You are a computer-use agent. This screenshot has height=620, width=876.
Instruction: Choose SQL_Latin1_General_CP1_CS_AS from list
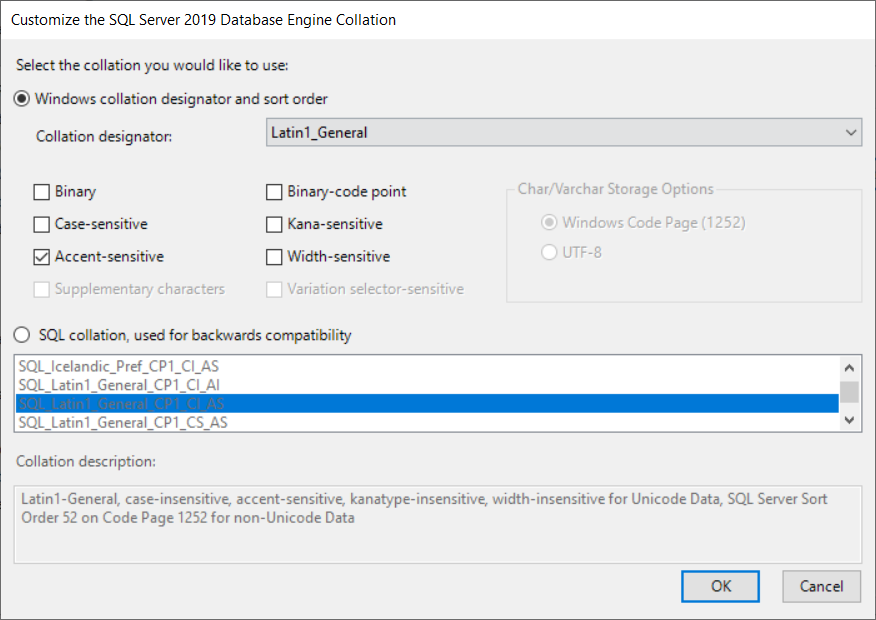pyautogui.click(x=123, y=422)
